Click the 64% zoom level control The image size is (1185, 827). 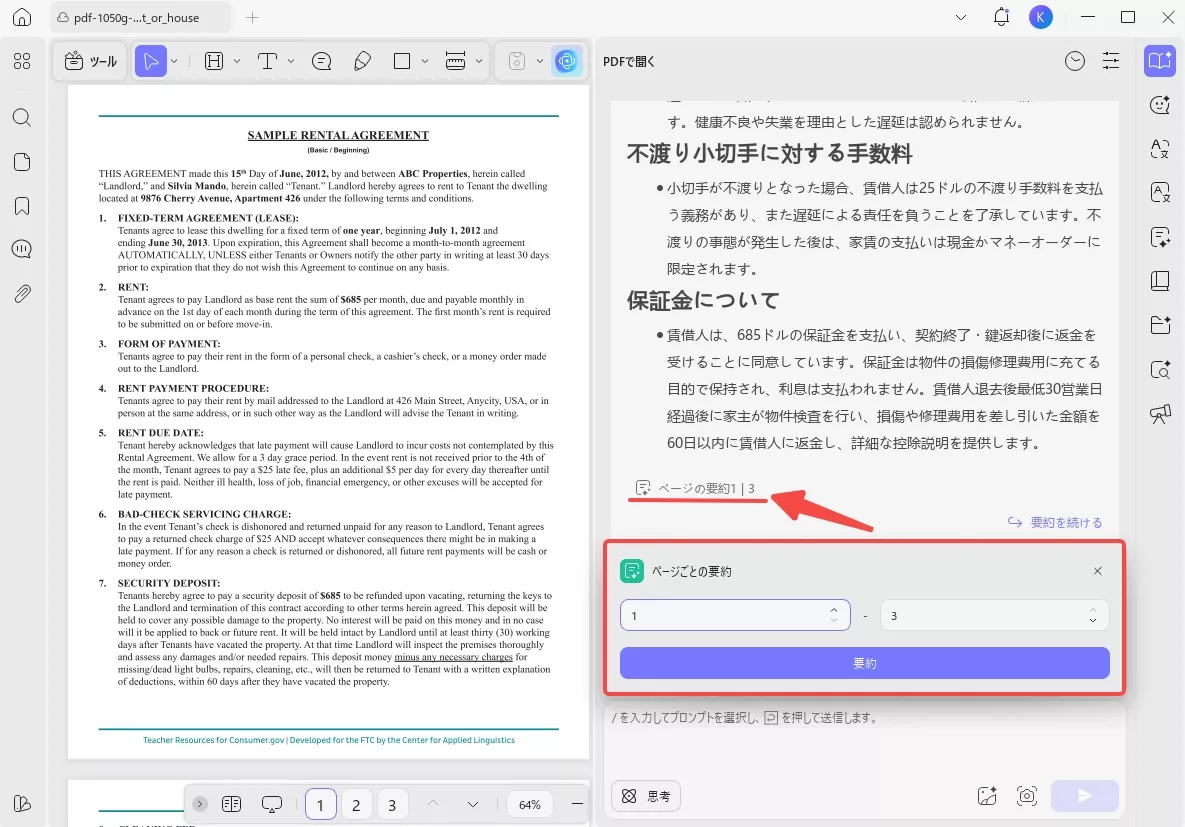[x=529, y=803]
